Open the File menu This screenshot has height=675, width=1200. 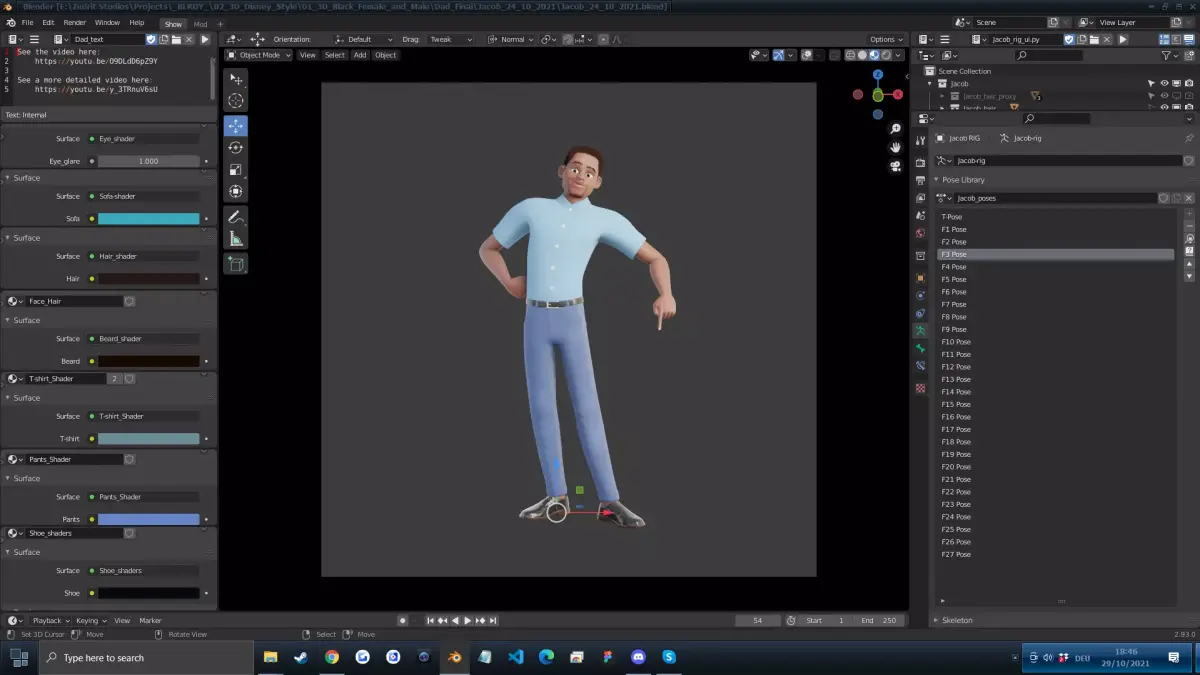tap(27, 22)
